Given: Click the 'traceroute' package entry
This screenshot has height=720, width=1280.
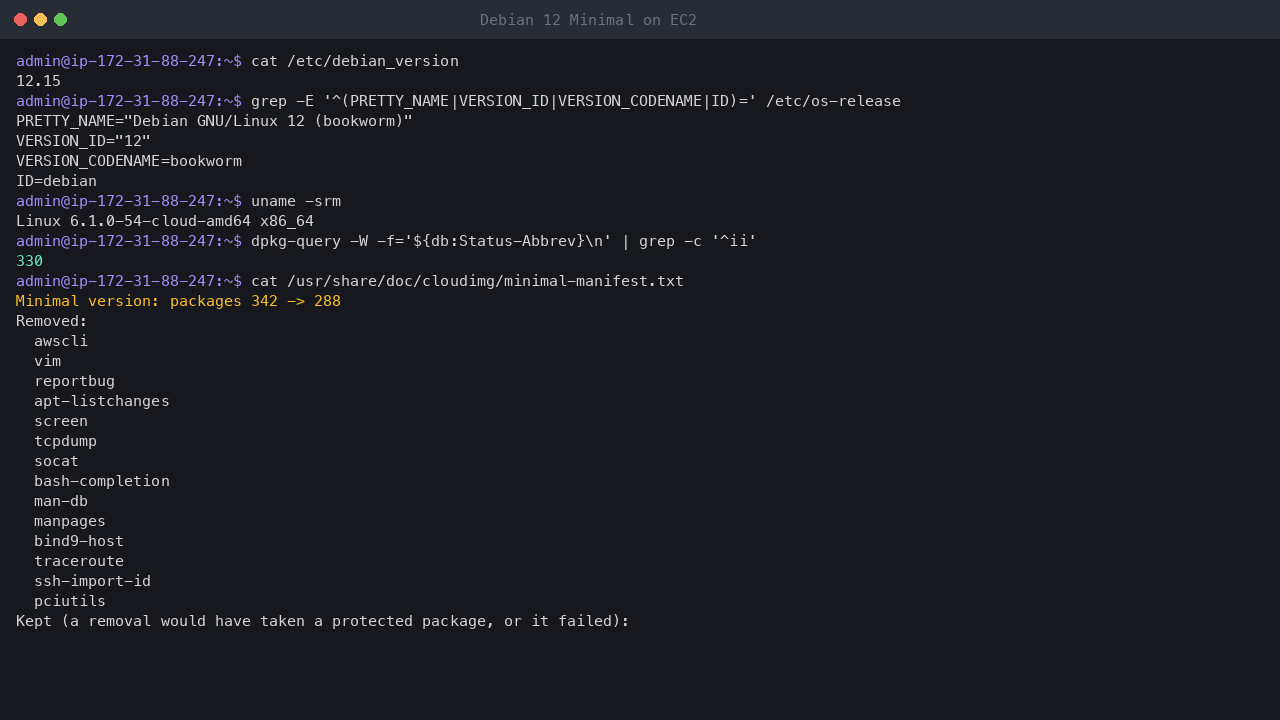Looking at the screenshot, I should pos(79,561).
